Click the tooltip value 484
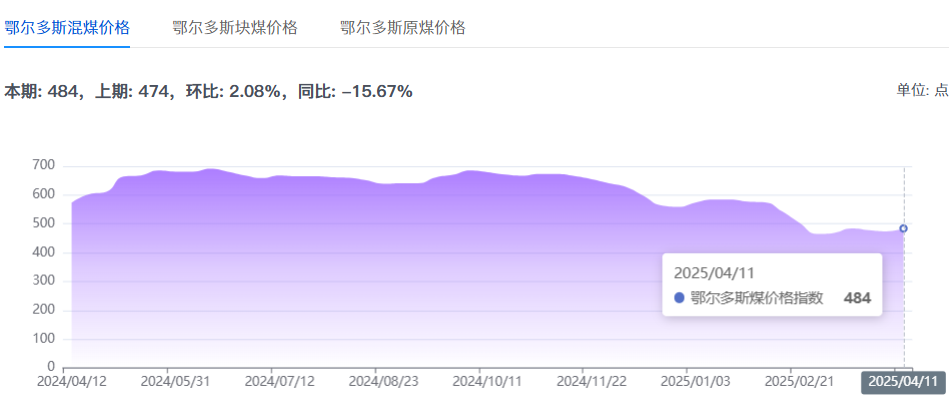 pyautogui.click(x=857, y=298)
